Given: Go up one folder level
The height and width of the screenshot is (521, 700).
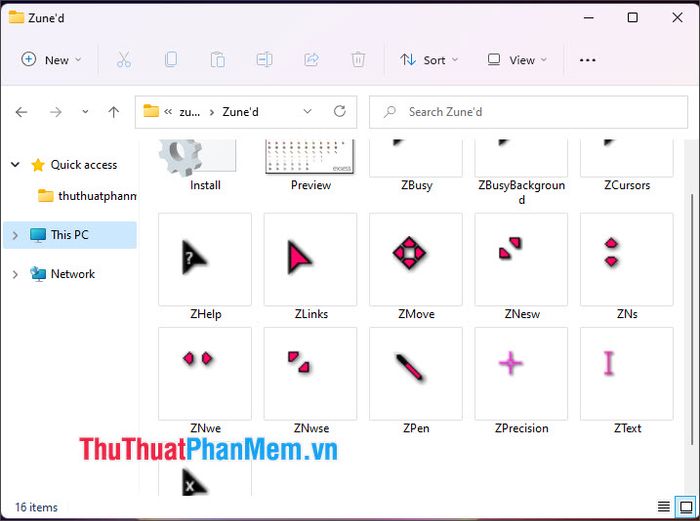Looking at the screenshot, I should pos(113,112).
